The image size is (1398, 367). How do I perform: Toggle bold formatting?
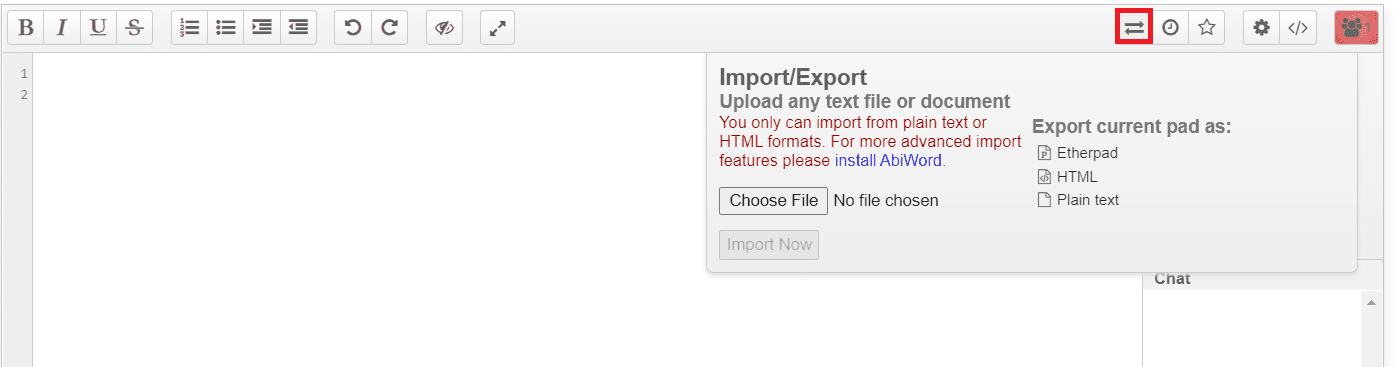click(26, 28)
